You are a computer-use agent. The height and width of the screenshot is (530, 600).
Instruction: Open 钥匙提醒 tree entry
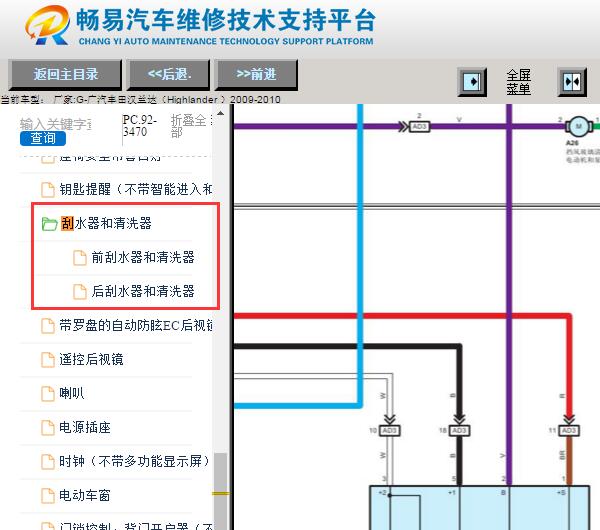[136, 189]
